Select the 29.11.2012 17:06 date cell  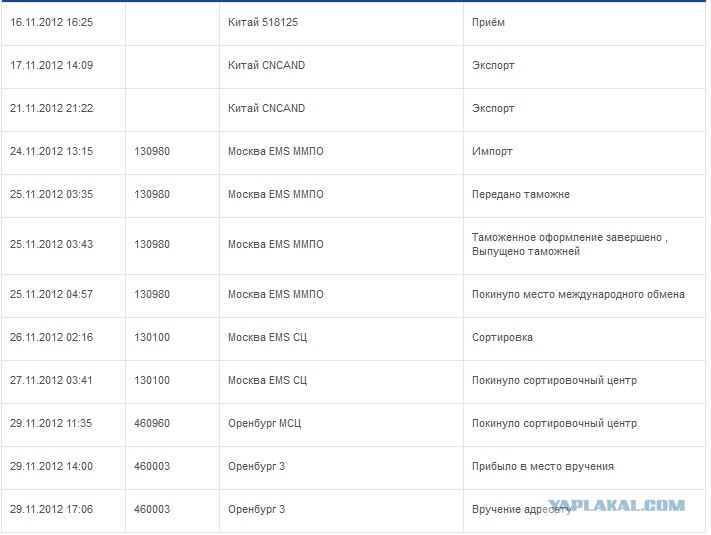(x=51, y=509)
